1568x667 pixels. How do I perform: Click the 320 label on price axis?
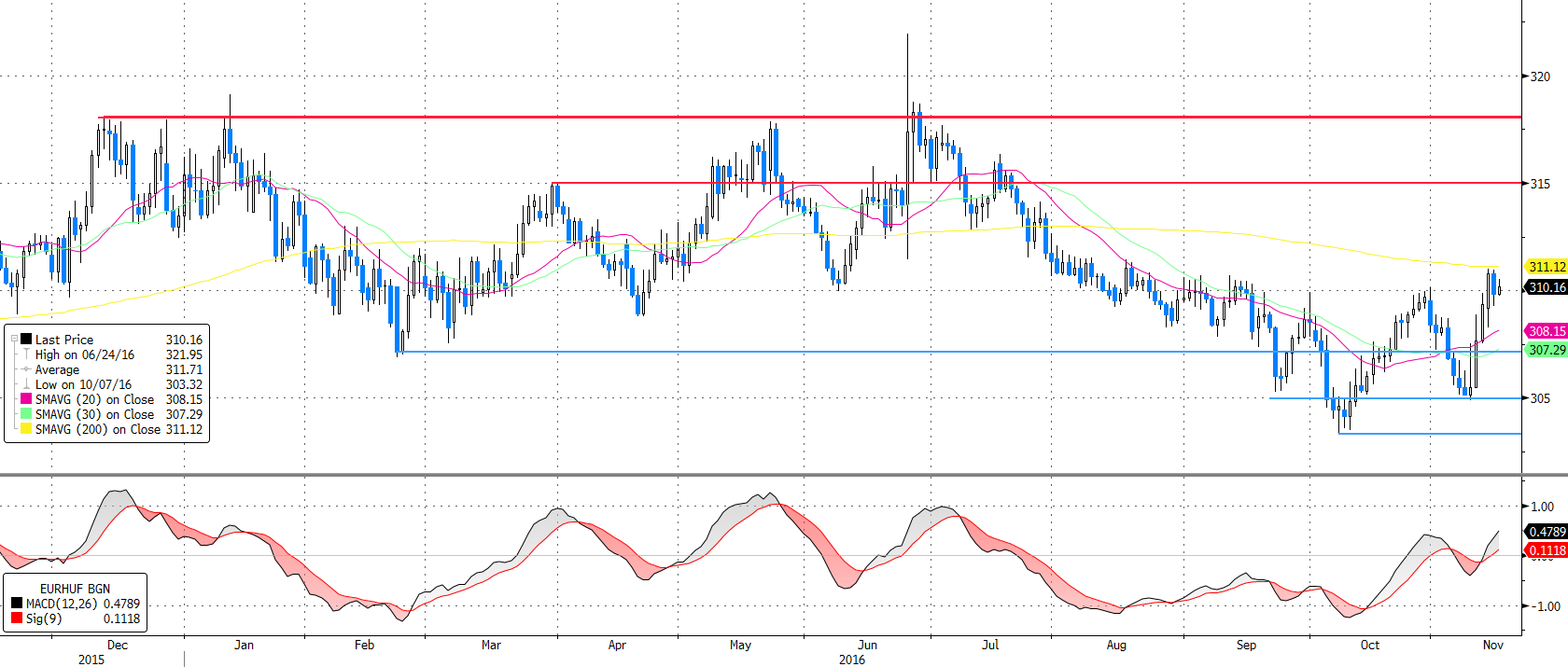tap(1540, 76)
